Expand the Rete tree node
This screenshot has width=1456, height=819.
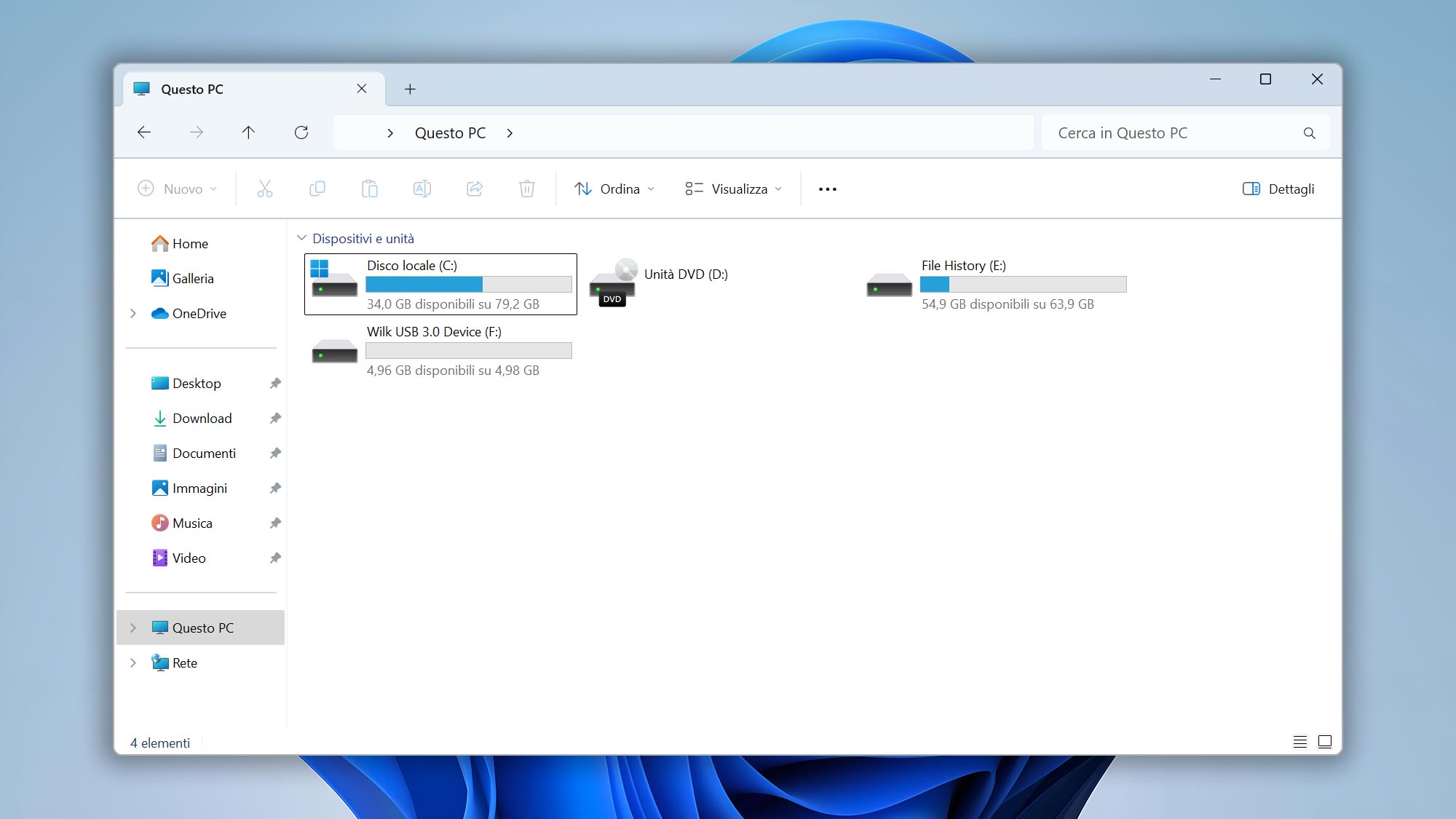coord(132,663)
